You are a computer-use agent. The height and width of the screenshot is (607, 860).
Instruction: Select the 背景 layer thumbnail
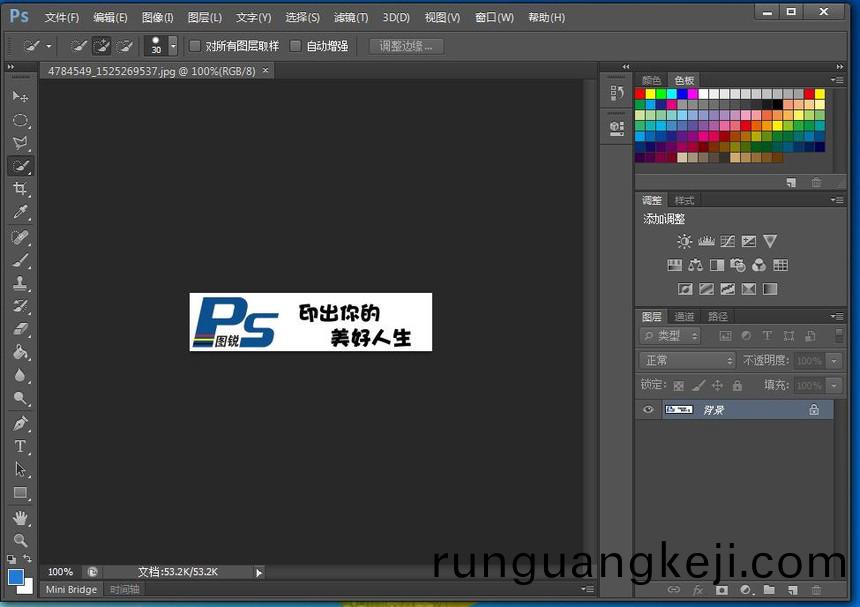(x=678, y=410)
